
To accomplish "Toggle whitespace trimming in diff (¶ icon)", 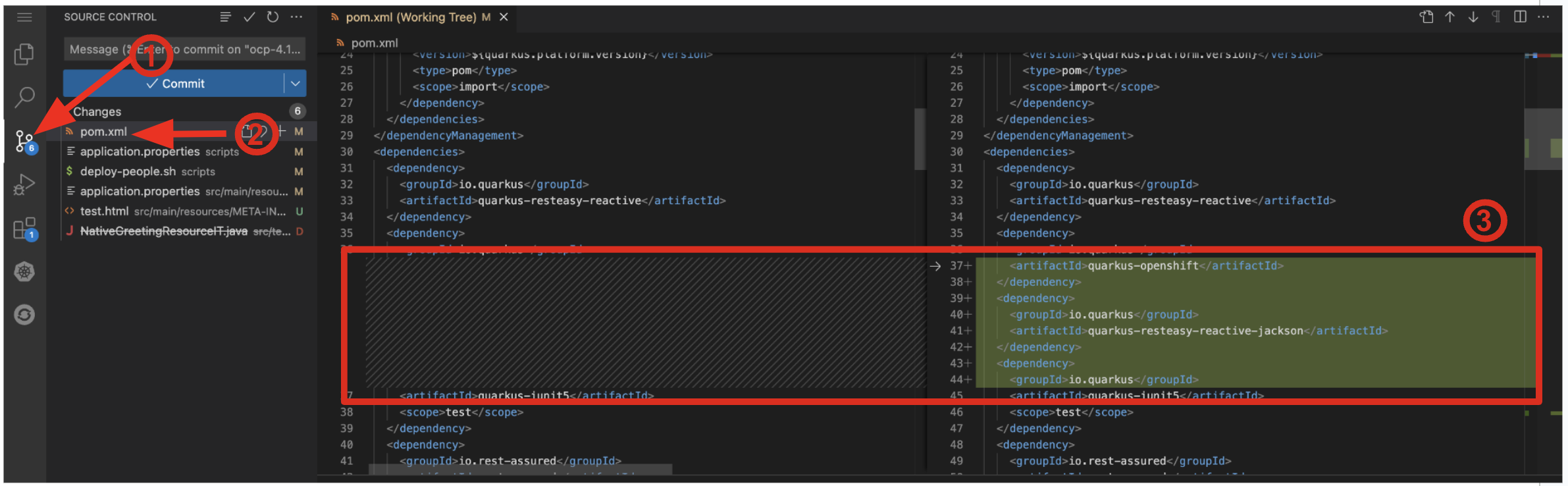I will click(x=1496, y=17).
